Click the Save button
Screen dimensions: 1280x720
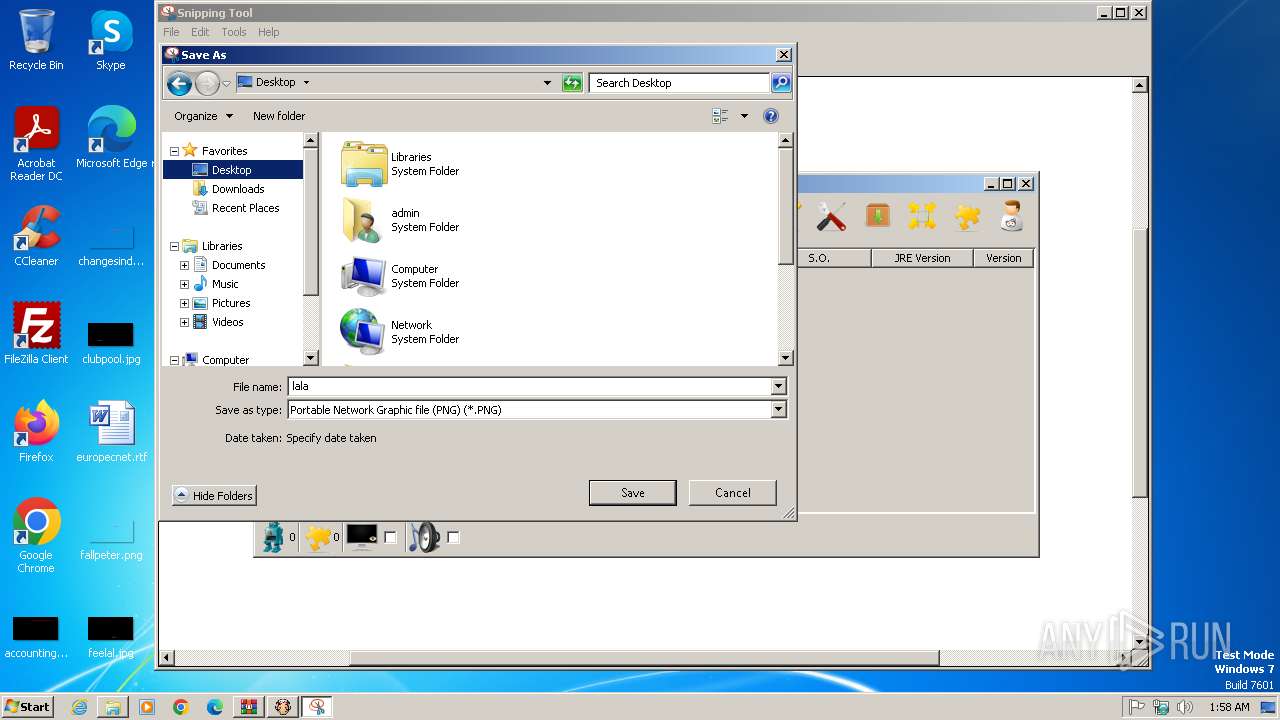pyautogui.click(x=633, y=493)
